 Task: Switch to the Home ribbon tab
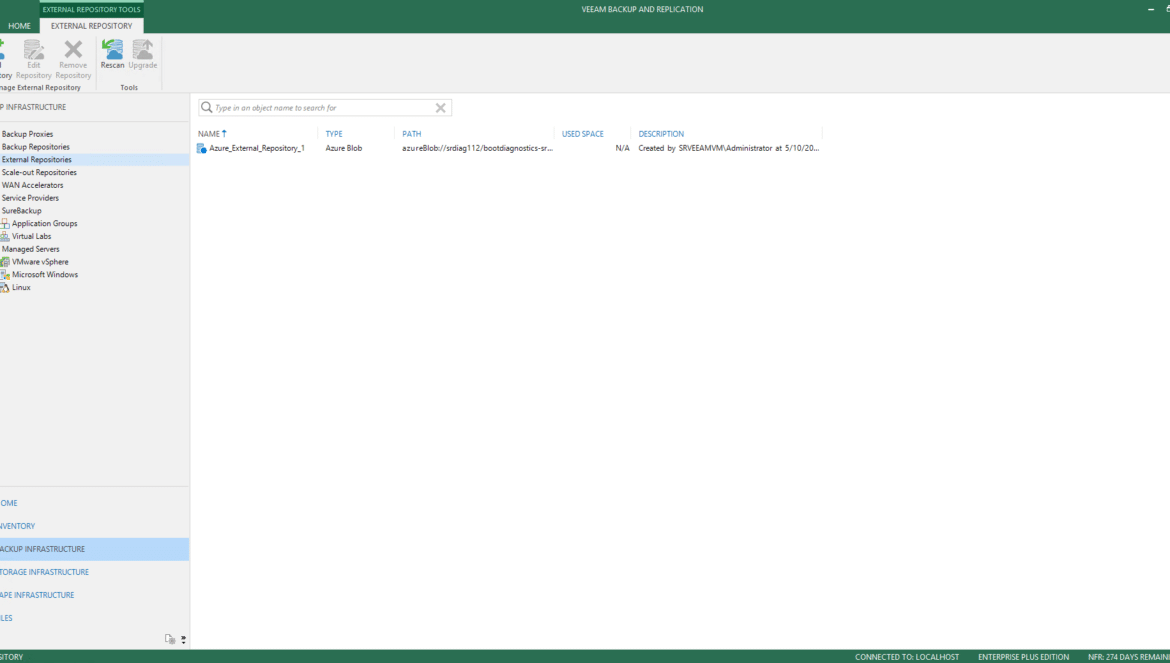[19, 25]
